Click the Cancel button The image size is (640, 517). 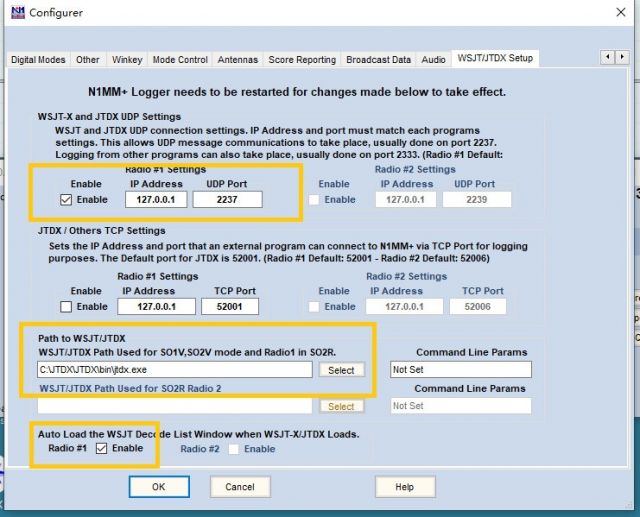pyautogui.click(x=240, y=487)
